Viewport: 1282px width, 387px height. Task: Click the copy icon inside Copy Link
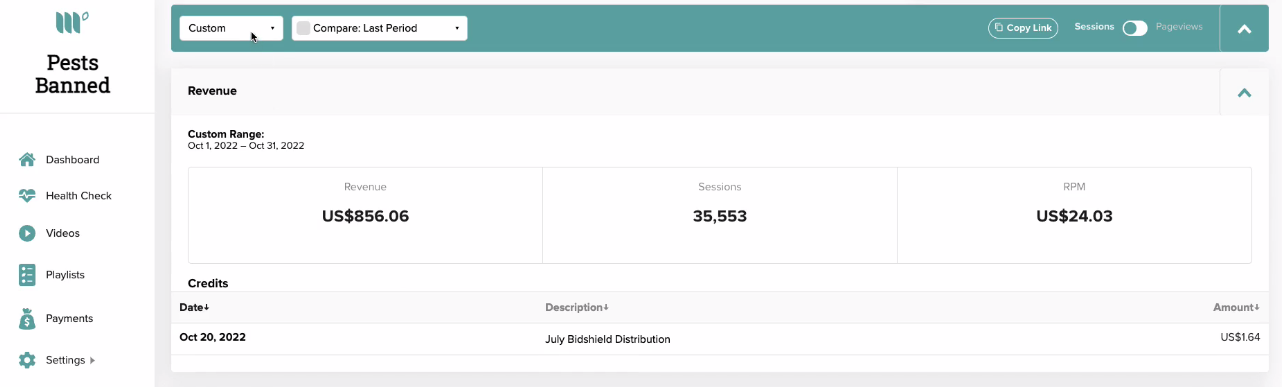point(999,28)
